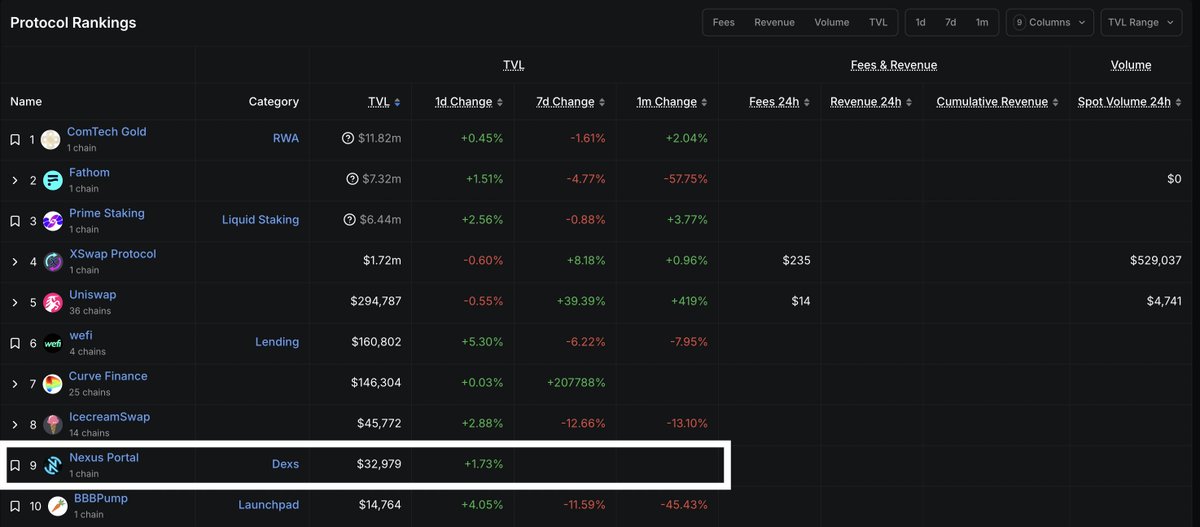The height and width of the screenshot is (527, 1200).
Task: Open XSwap Protocol link
Action: [112, 254]
